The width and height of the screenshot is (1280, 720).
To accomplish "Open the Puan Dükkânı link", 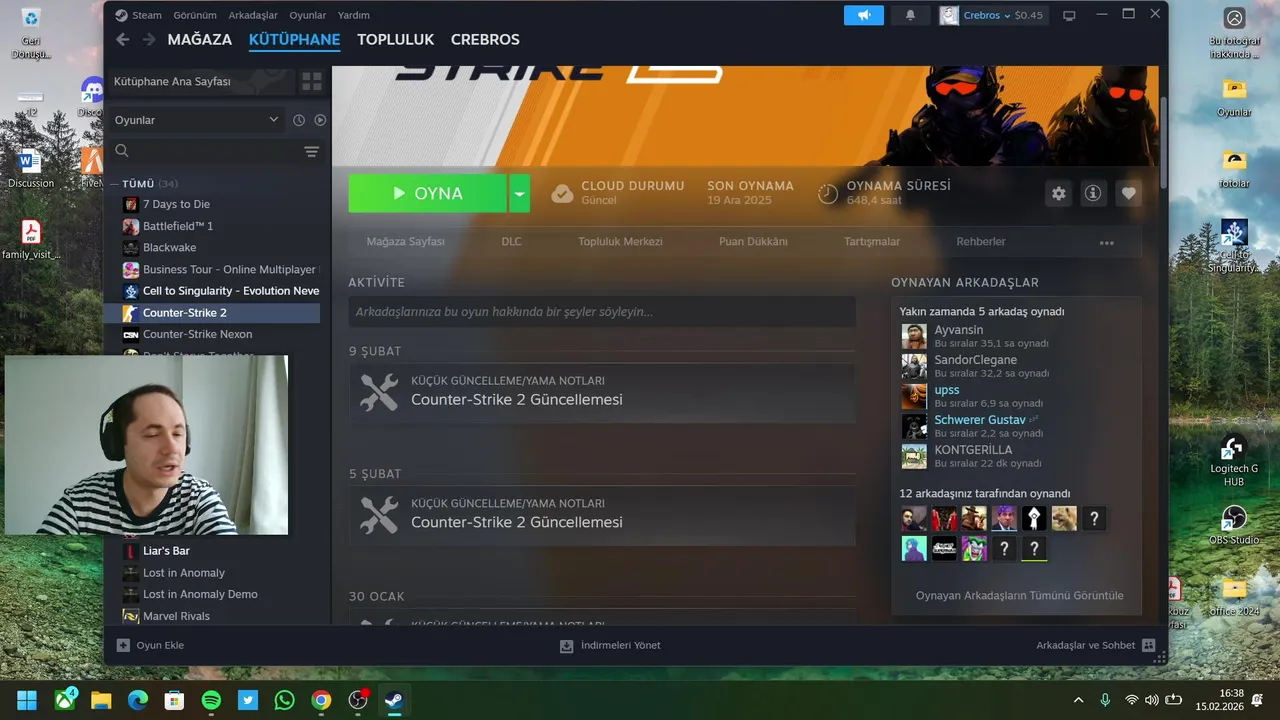I will pos(753,242).
